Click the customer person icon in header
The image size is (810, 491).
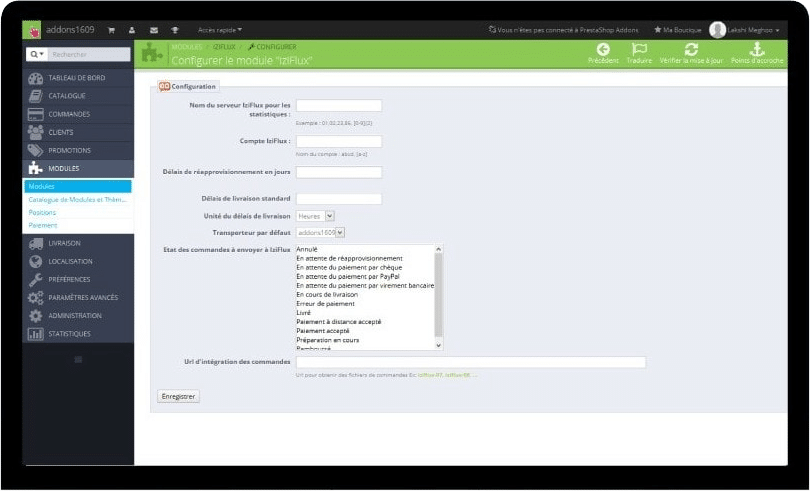[132, 30]
